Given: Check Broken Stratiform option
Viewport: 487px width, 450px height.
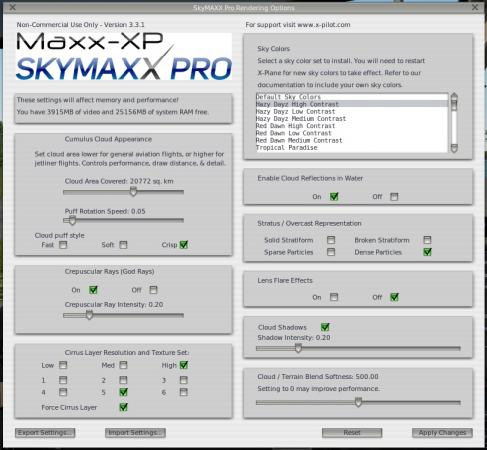Looking at the screenshot, I should pyautogui.click(x=427, y=240).
